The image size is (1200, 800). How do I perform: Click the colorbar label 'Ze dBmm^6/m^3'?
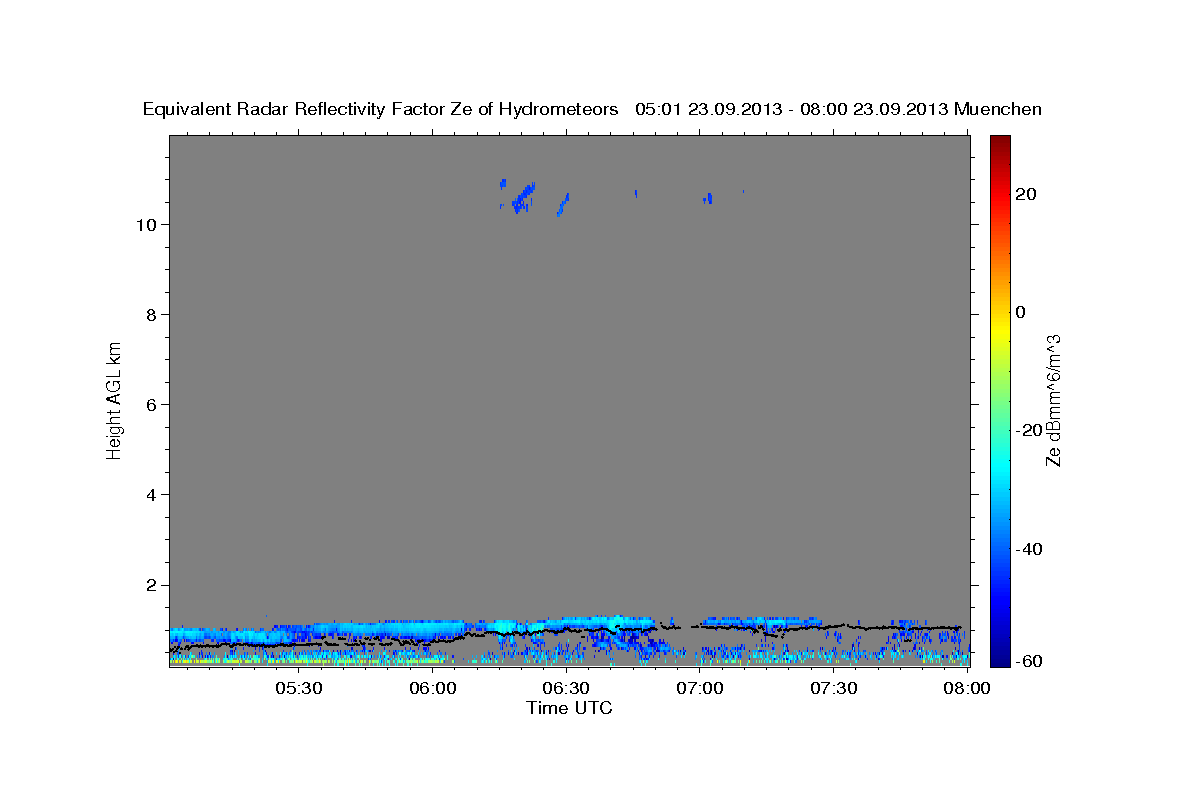(x=1052, y=400)
